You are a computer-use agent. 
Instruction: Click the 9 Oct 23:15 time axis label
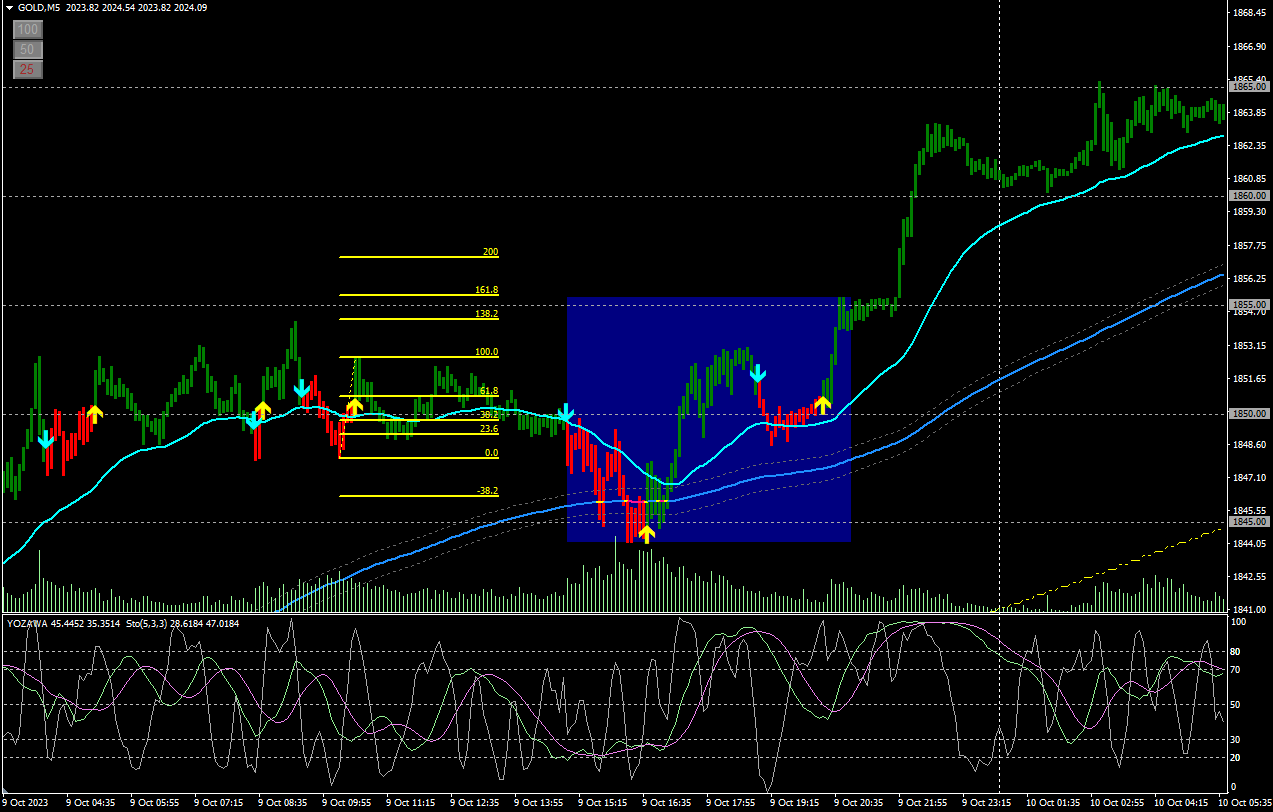coord(987,802)
